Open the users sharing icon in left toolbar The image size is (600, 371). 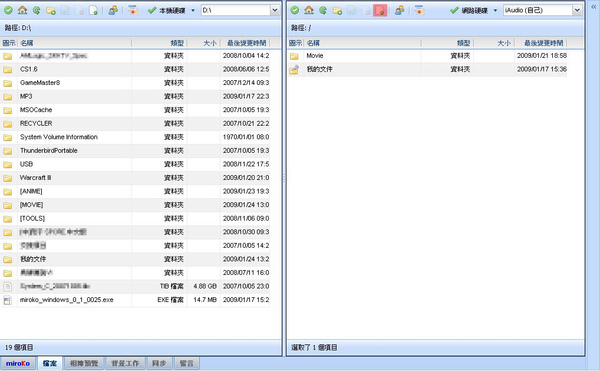pyautogui.click(x=113, y=10)
